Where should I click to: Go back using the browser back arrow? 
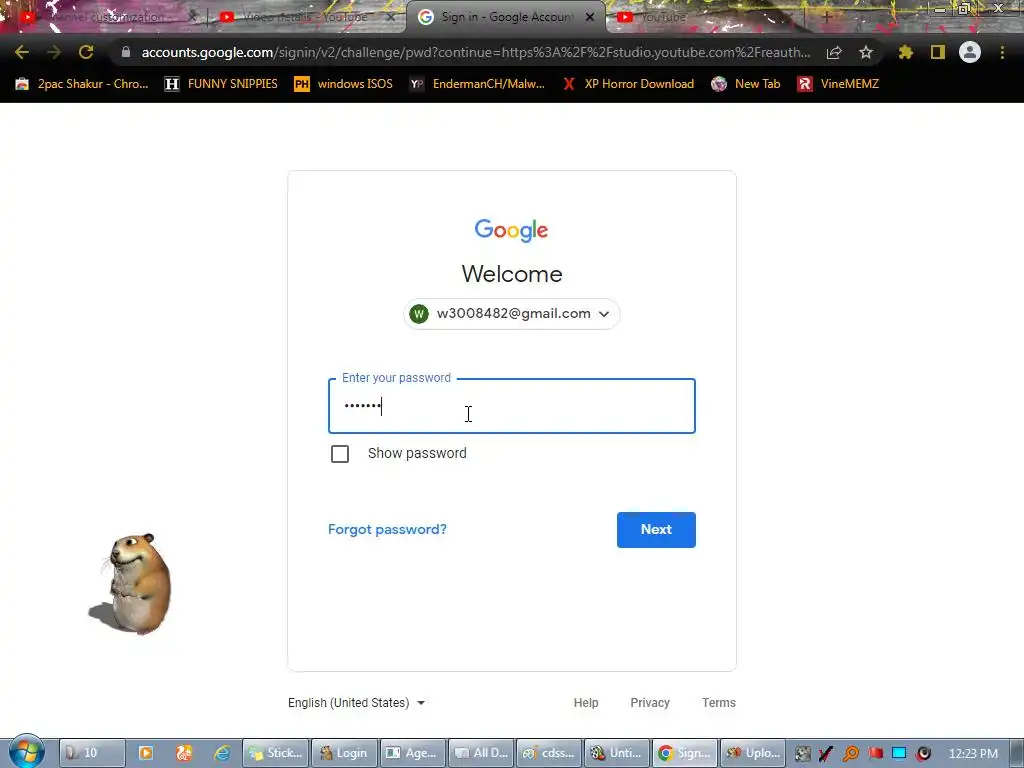22,52
